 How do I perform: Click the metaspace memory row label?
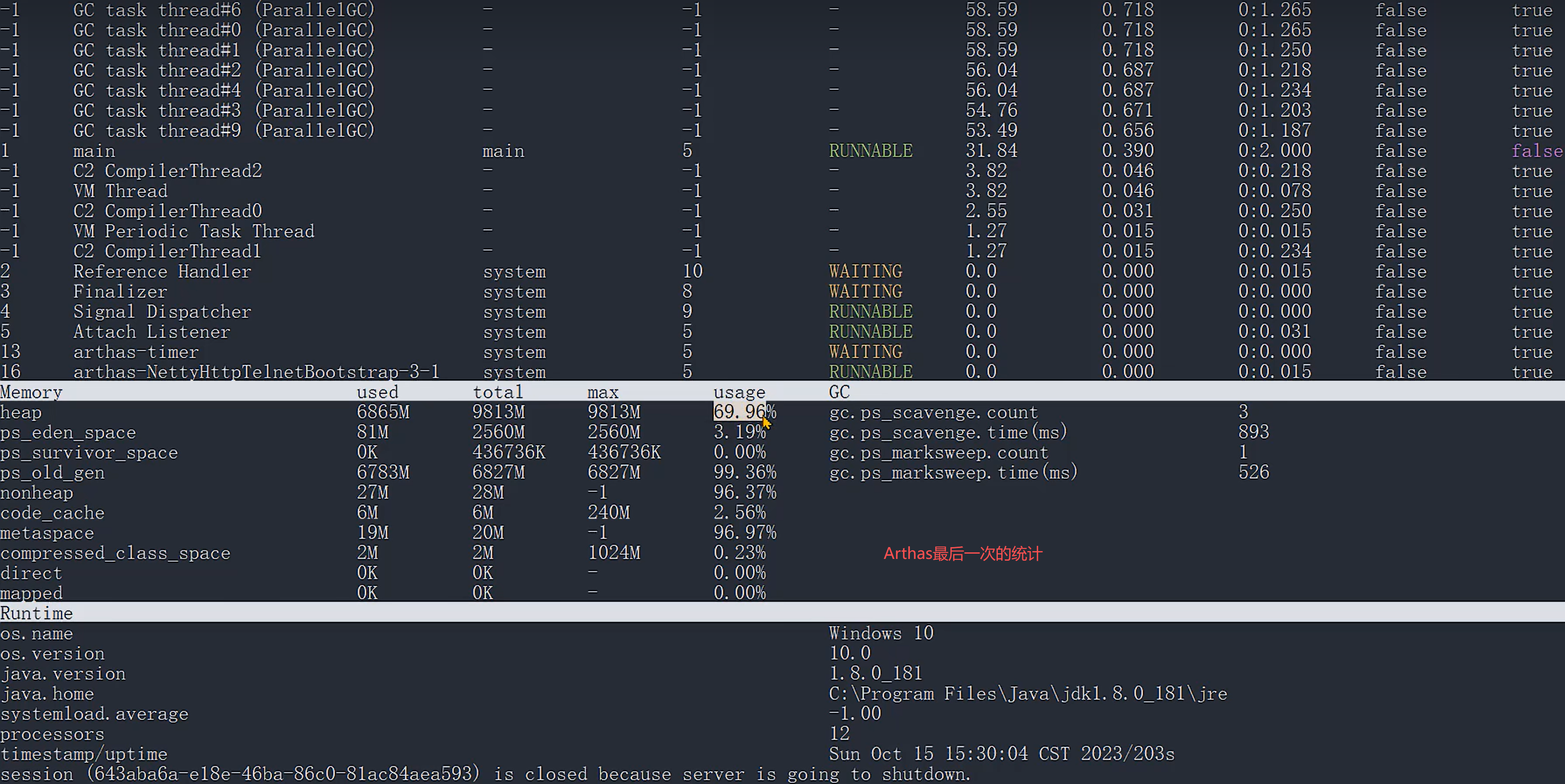point(47,533)
